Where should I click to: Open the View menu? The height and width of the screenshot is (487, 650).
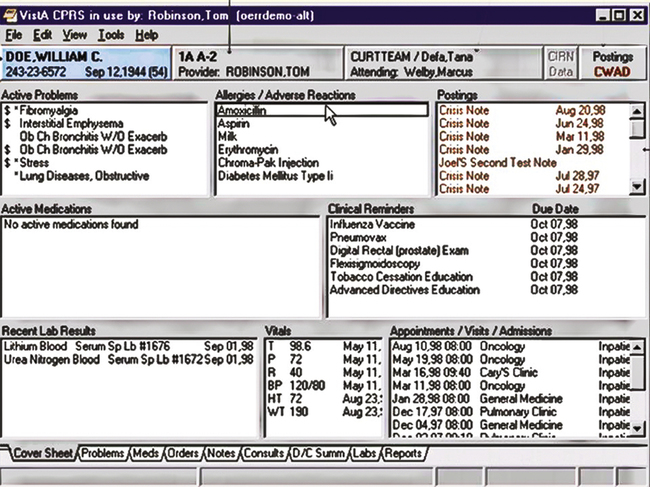pyautogui.click(x=73, y=35)
